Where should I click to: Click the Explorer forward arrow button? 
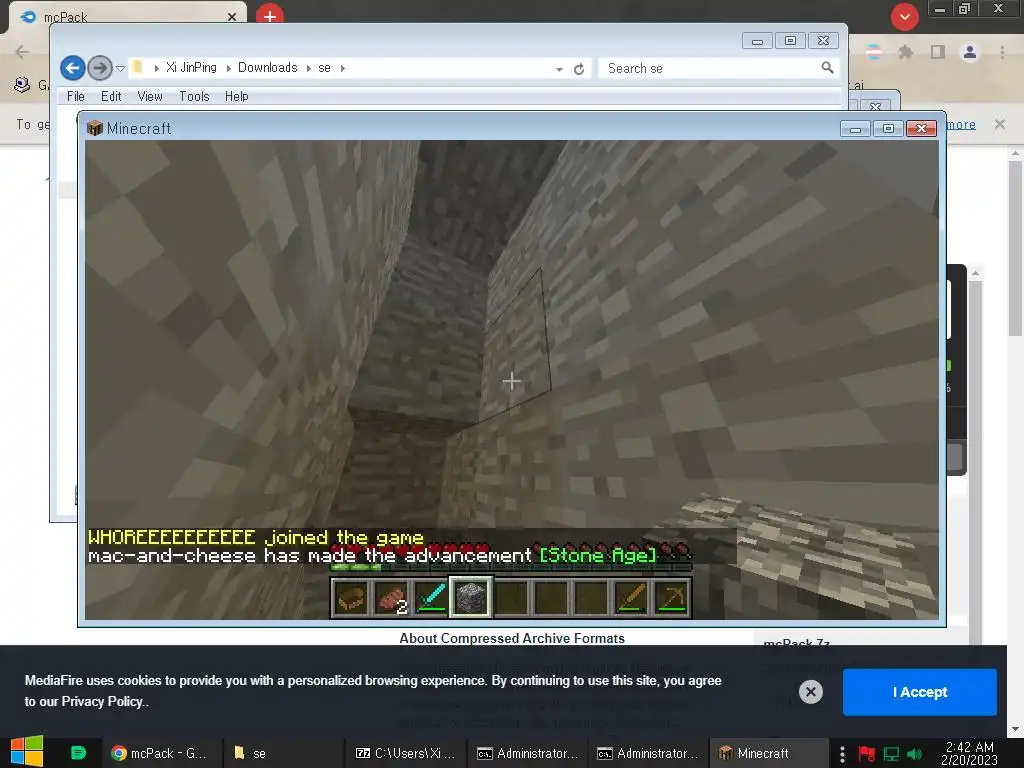click(99, 67)
